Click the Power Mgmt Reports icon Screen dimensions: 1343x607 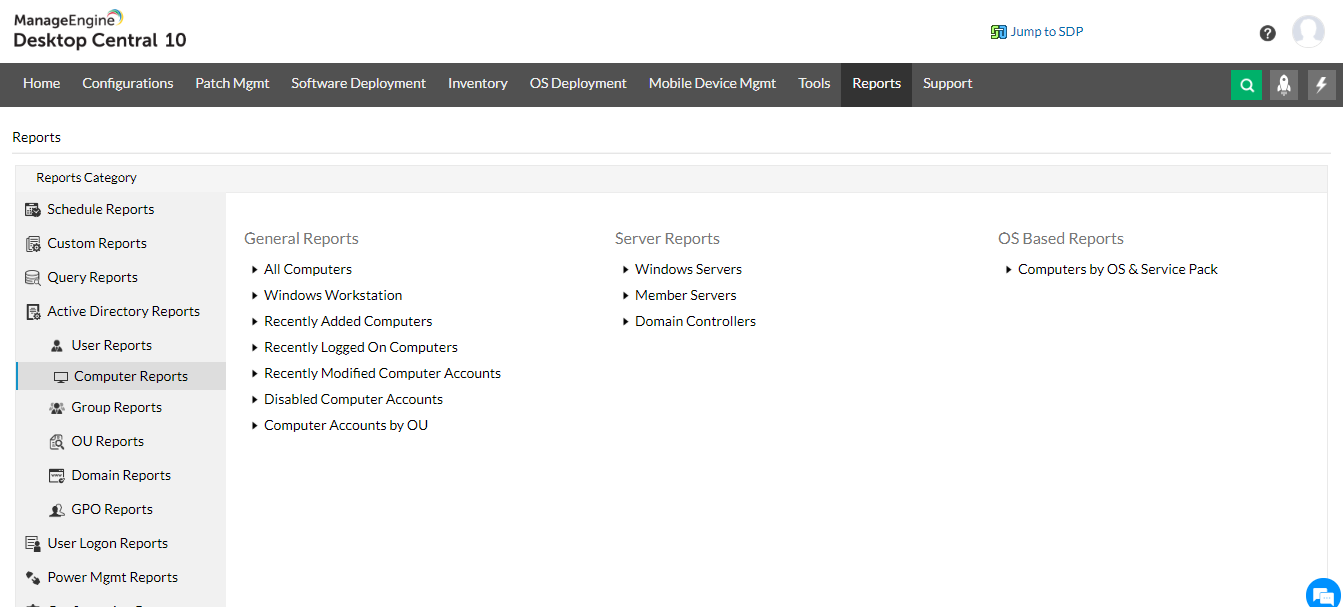(x=32, y=578)
